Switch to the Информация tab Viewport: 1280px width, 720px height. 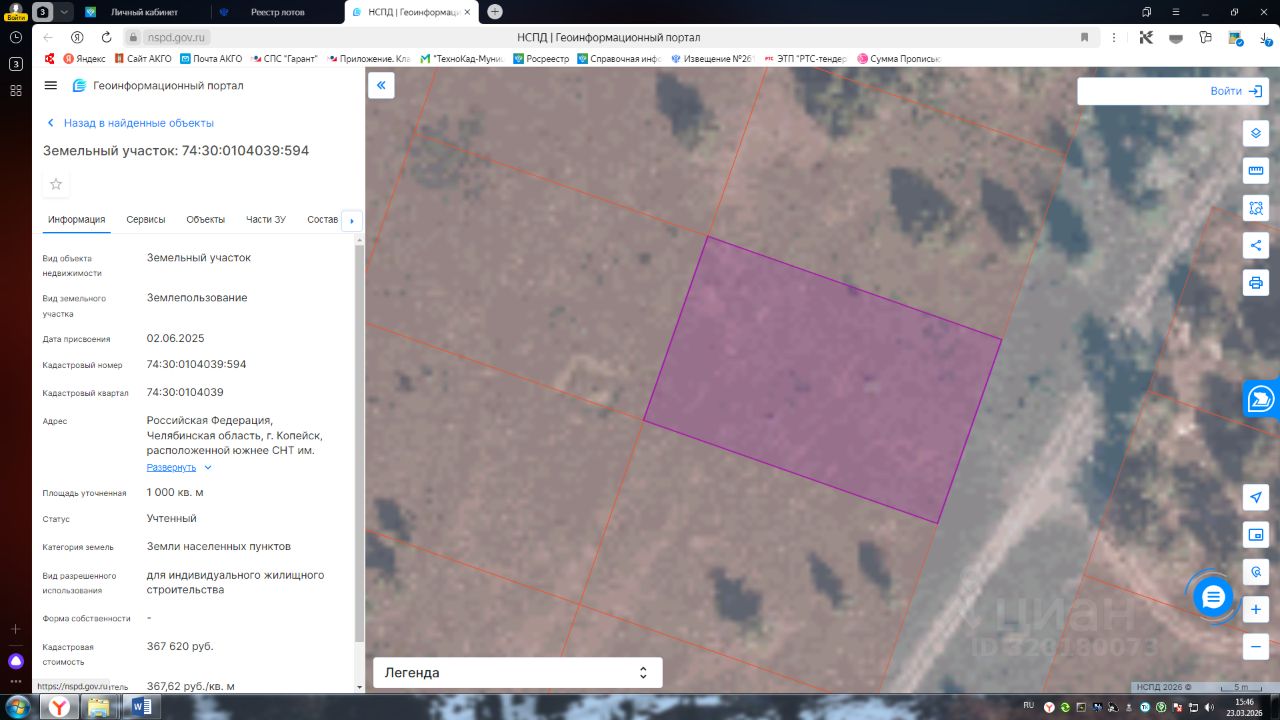[76, 220]
